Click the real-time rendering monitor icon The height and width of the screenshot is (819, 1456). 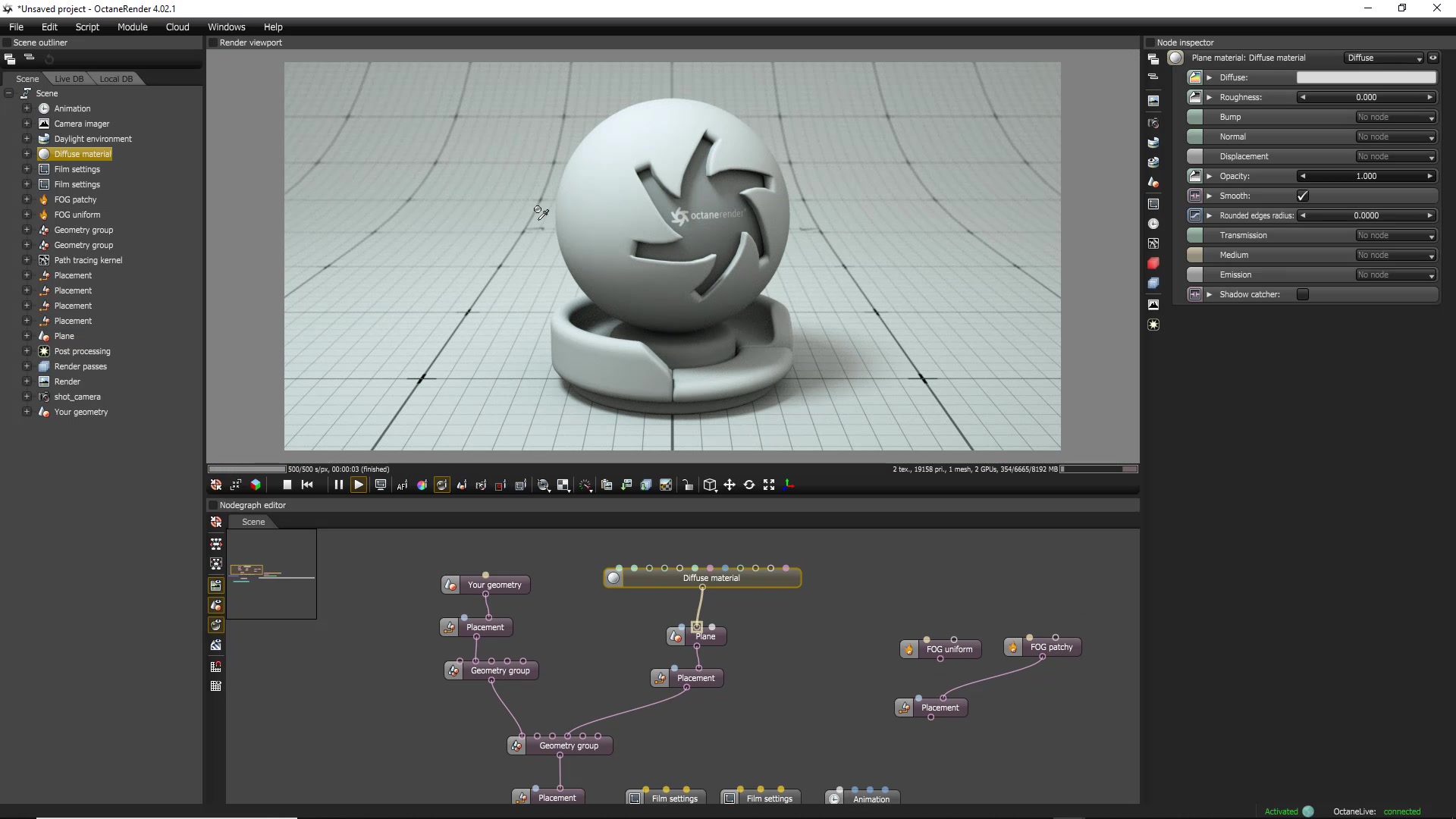coord(381,485)
